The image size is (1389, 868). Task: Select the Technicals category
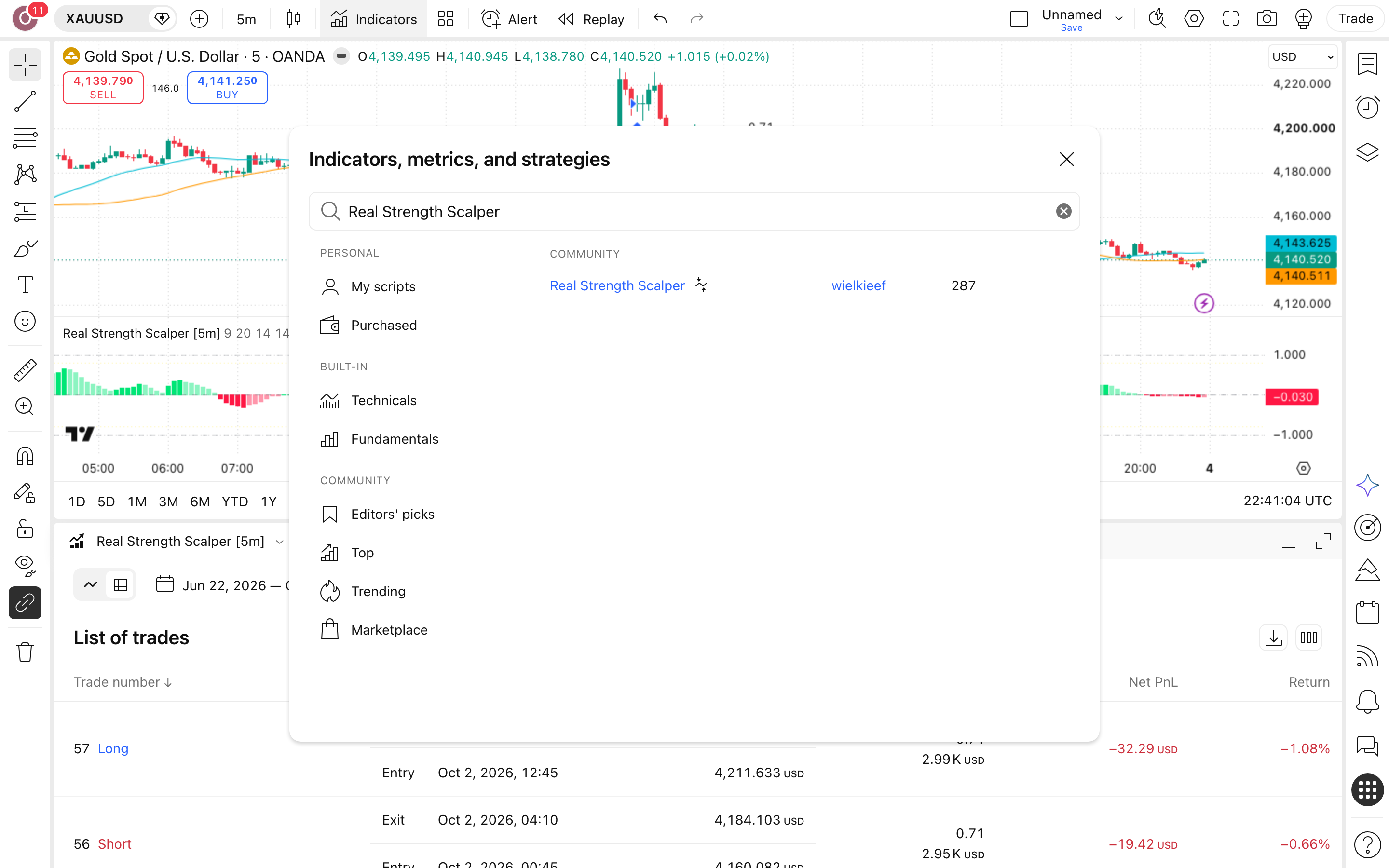point(383,400)
